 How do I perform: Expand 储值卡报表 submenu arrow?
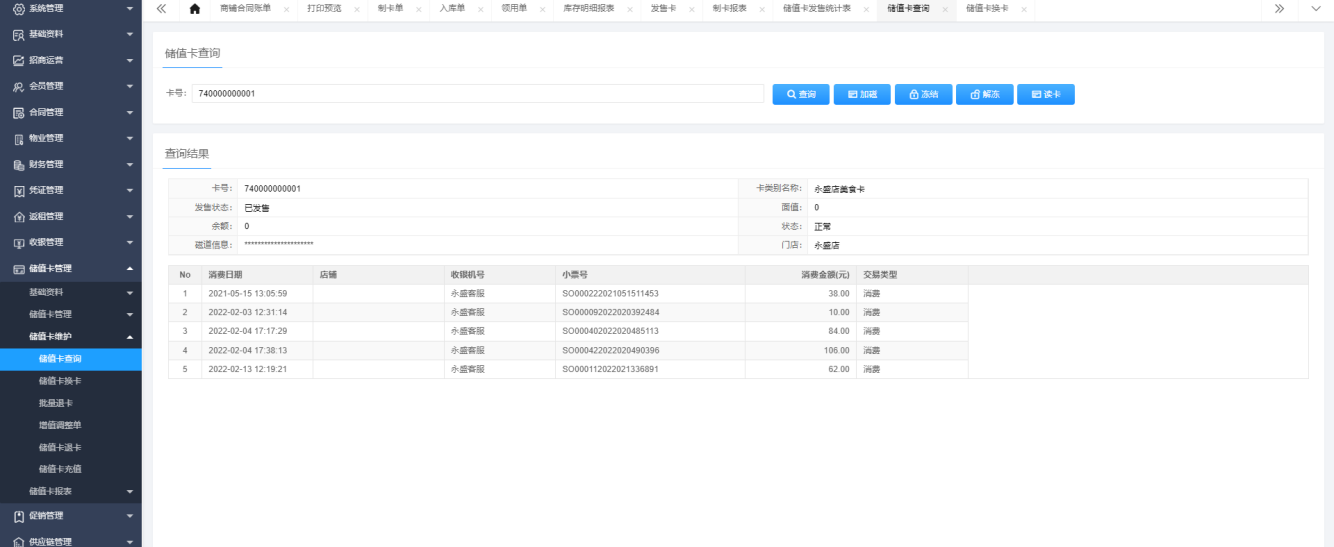point(130,491)
